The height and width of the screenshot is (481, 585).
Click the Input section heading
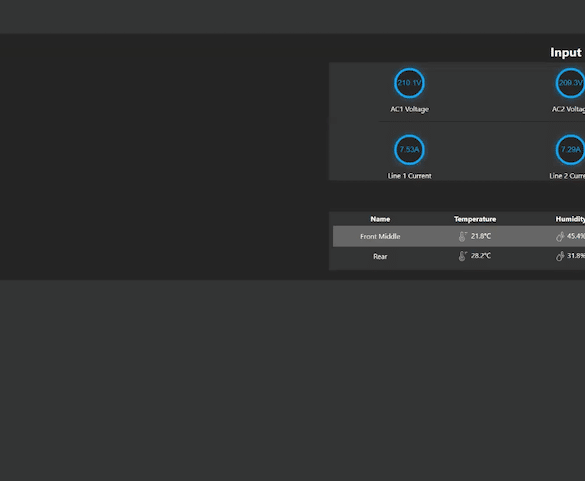(566, 53)
